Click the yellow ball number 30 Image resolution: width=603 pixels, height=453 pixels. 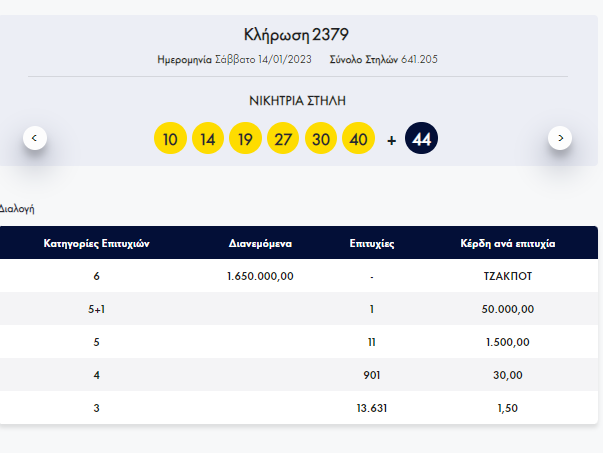click(321, 138)
